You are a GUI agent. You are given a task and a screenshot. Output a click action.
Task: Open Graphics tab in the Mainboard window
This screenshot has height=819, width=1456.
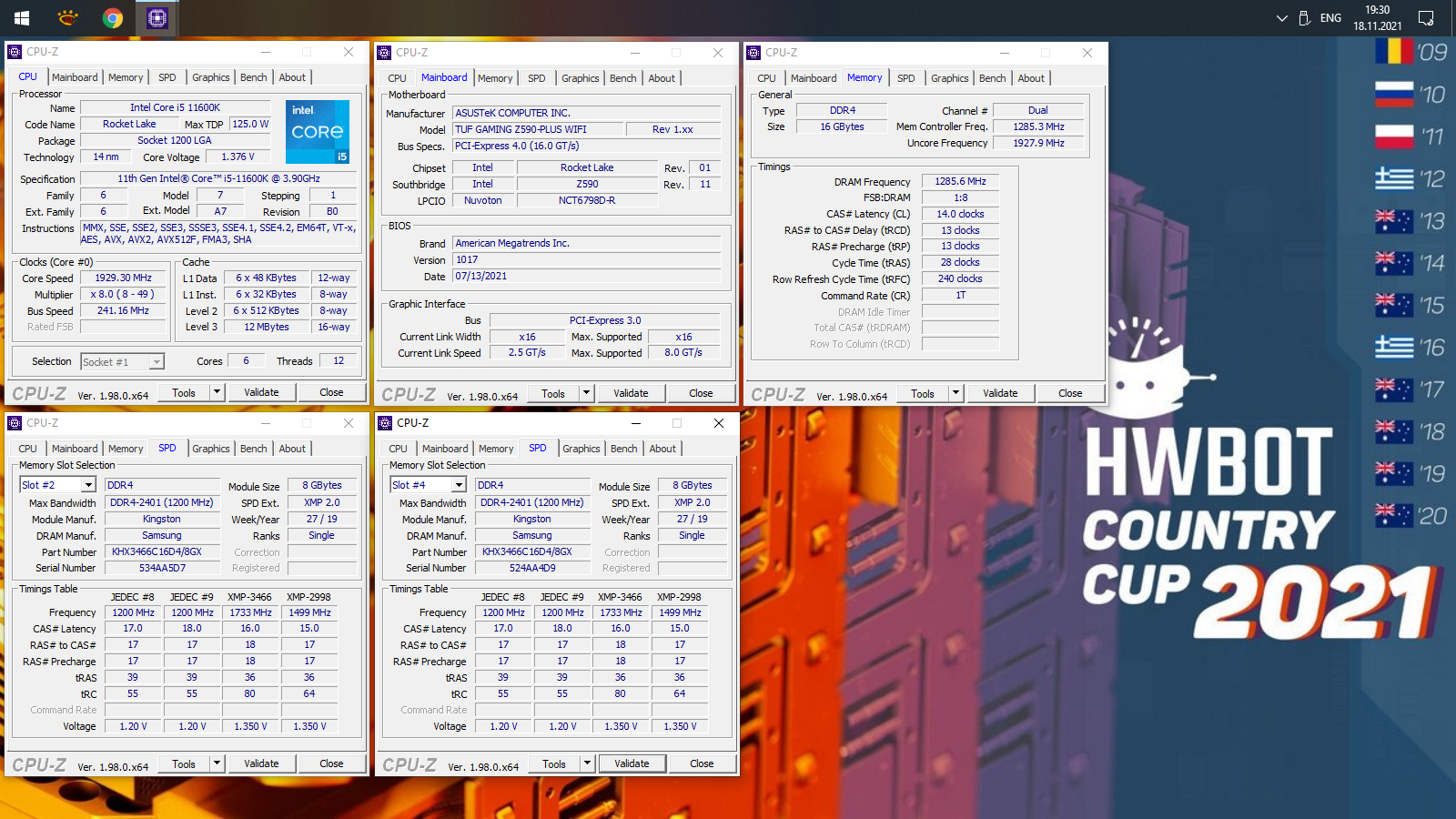pyautogui.click(x=581, y=78)
